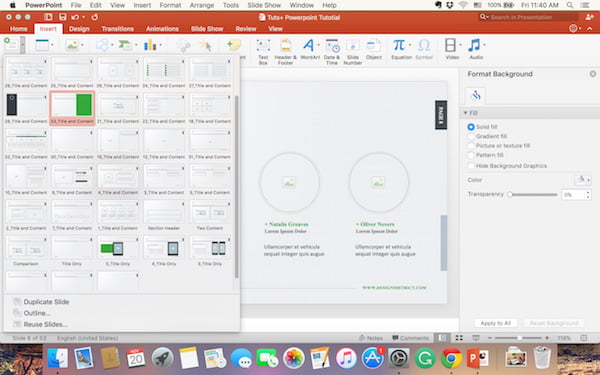Toggle the Notes pane button

pos(370,338)
